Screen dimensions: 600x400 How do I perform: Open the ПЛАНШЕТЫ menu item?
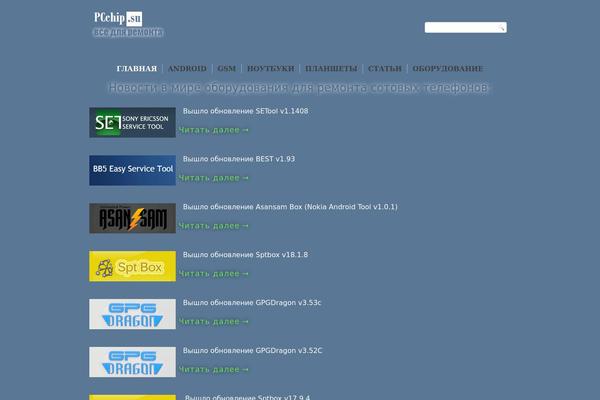point(331,69)
